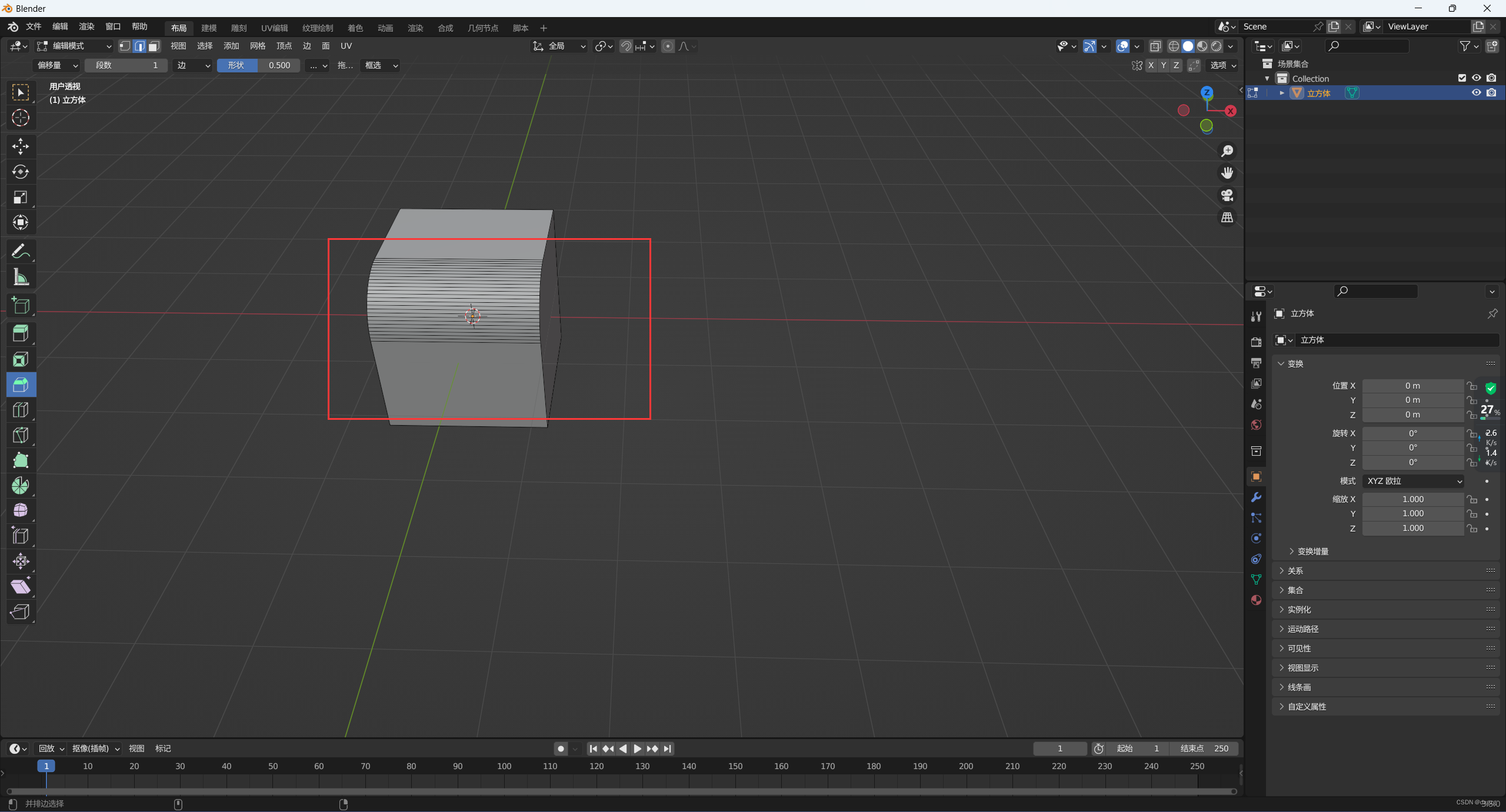Activate the Rip Region tool
This screenshot has height=812, width=1506.
21,612
